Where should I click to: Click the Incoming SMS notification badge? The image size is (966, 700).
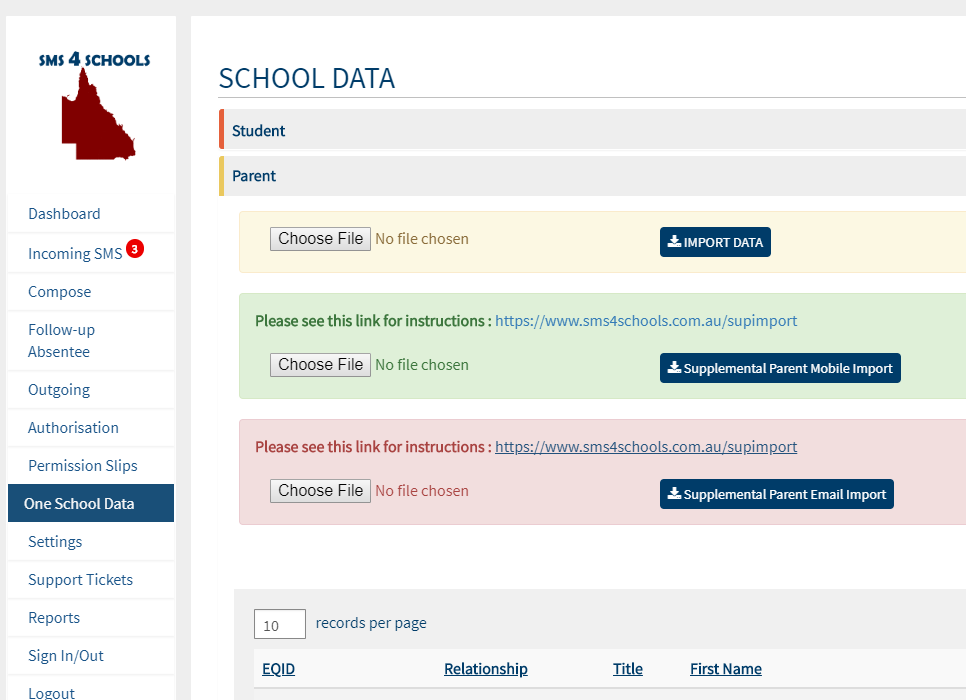point(135,248)
